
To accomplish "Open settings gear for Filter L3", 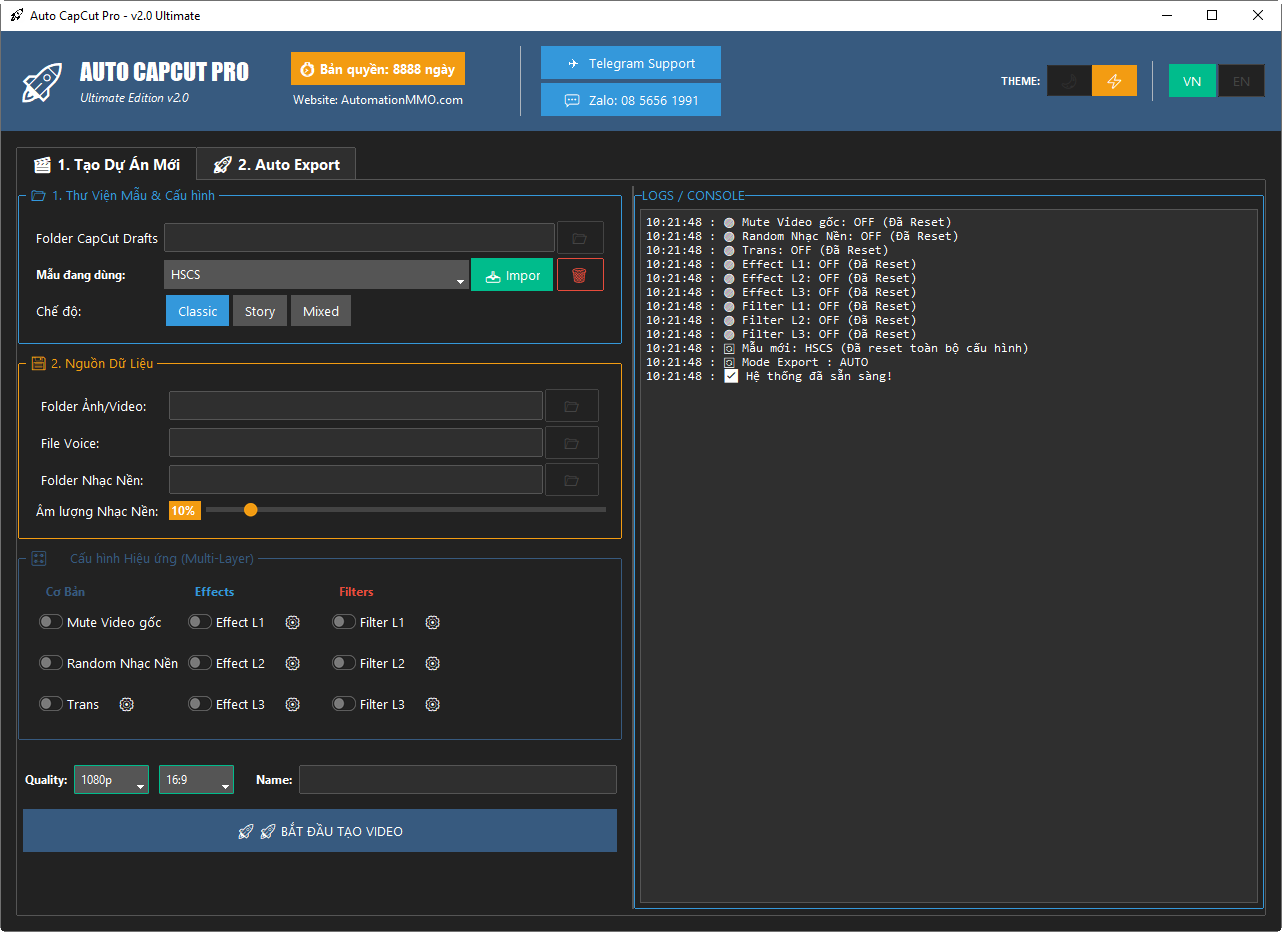I will [x=432, y=704].
